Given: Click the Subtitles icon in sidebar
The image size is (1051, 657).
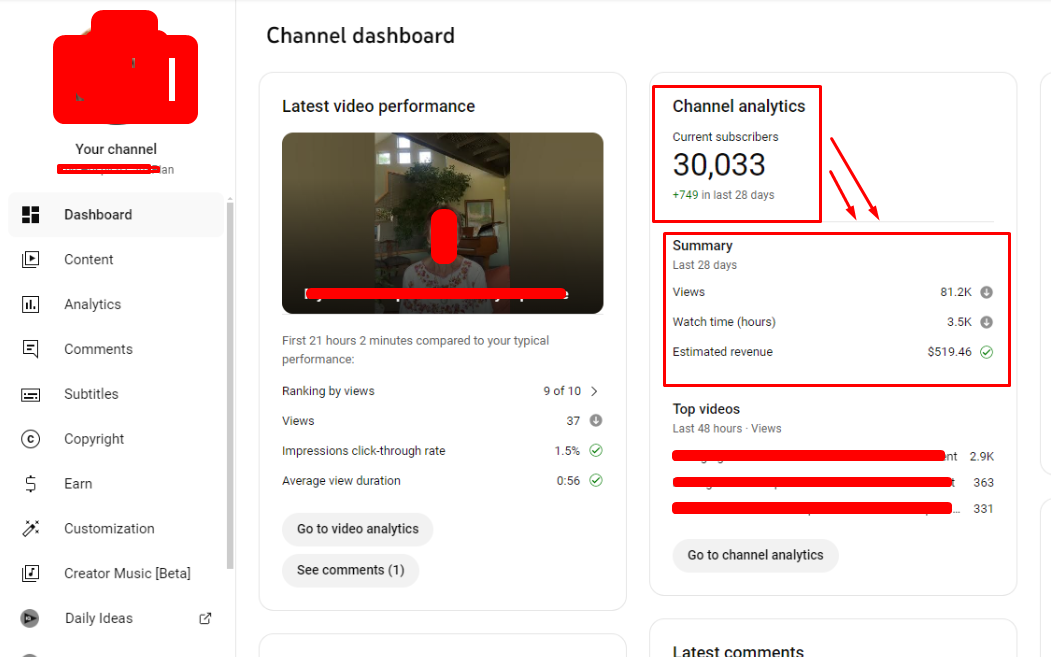Looking at the screenshot, I should (x=31, y=394).
